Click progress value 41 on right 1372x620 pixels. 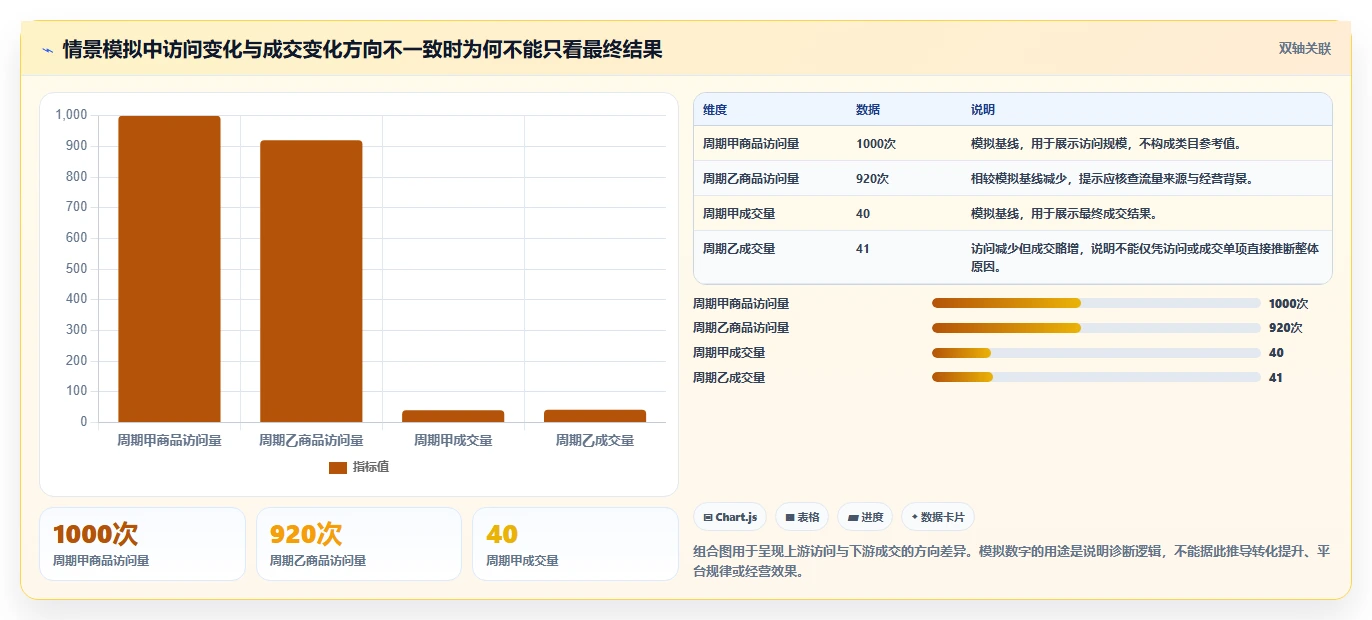point(1275,378)
